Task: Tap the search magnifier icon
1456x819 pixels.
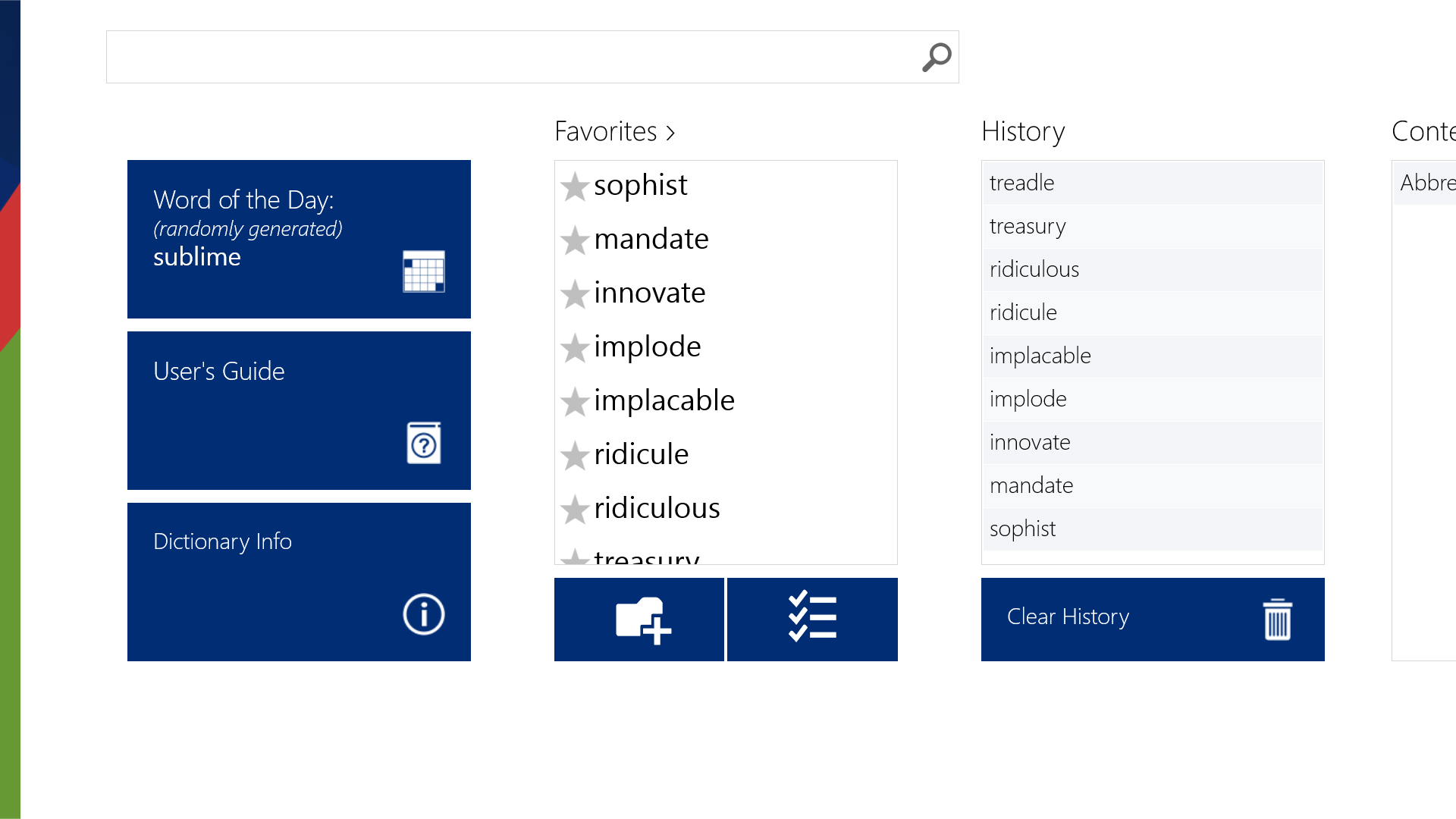Action: tap(936, 56)
